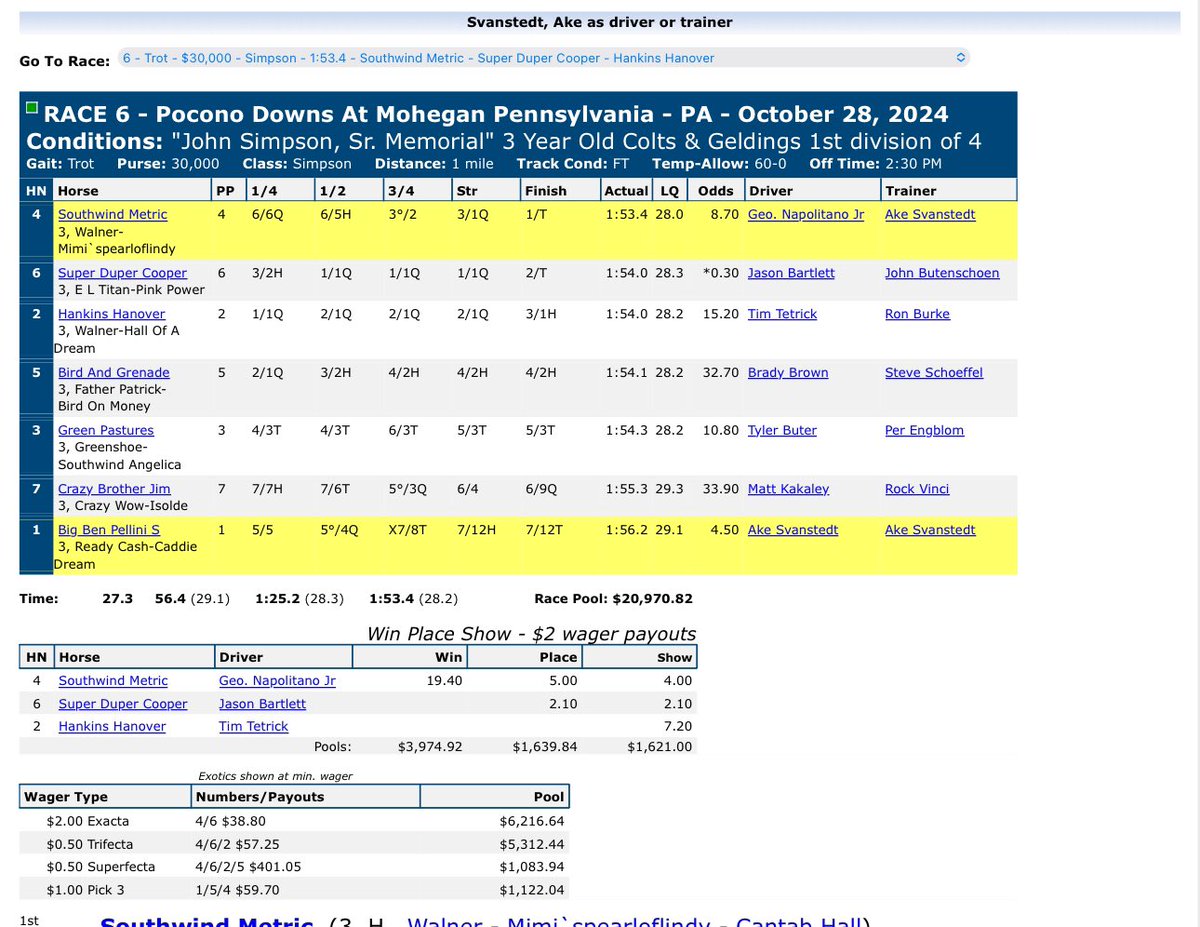Click the 'Race Pool: $20,970.82' text
Image resolution: width=1200 pixels, height=927 pixels.
click(614, 599)
